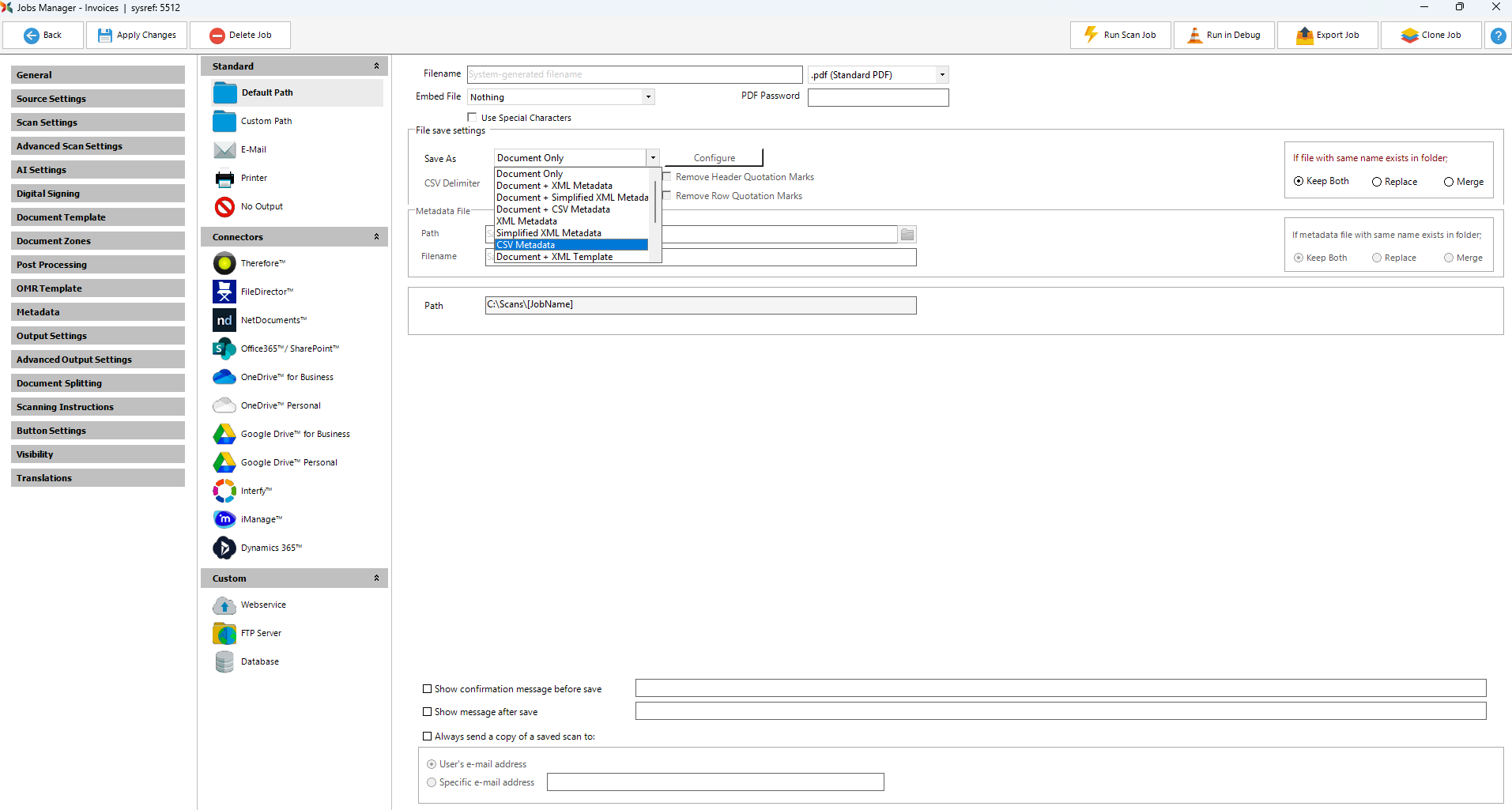The width and height of the screenshot is (1512, 810).
Task: Click the help question mark icon
Action: tap(1497, 36)
